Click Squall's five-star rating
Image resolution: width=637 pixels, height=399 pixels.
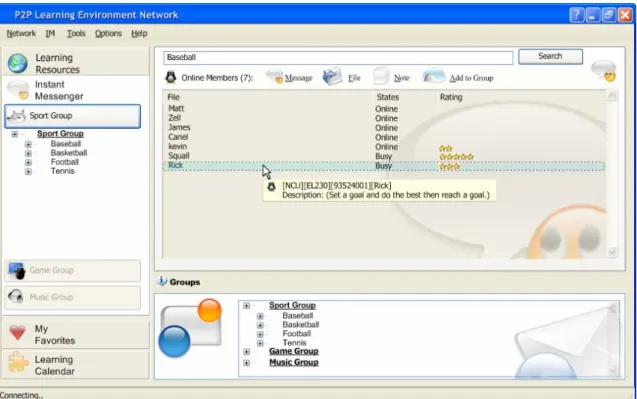pyautogui.click(x=456, y=157)
